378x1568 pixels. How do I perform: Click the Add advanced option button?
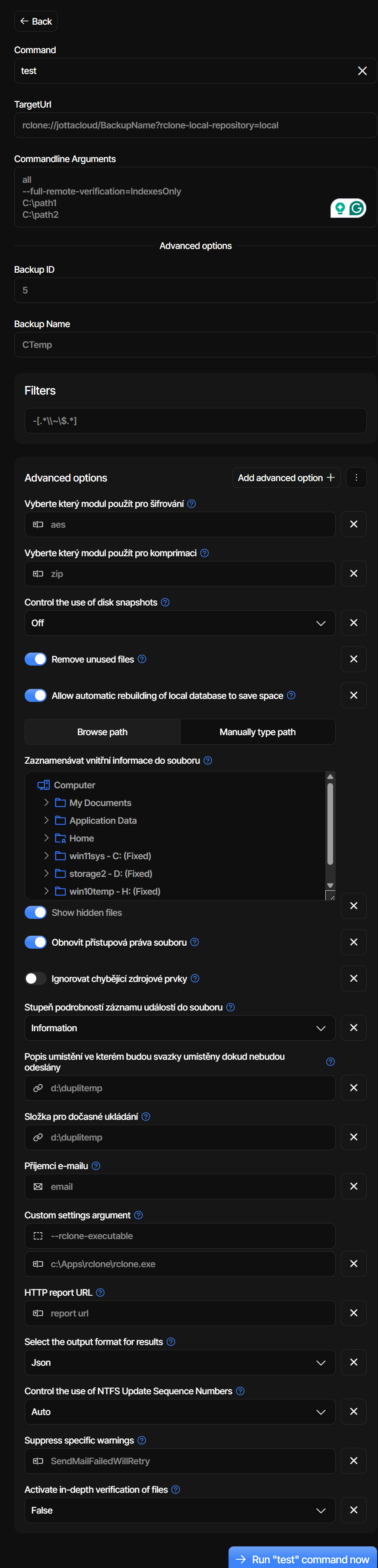tap(286, 478)
